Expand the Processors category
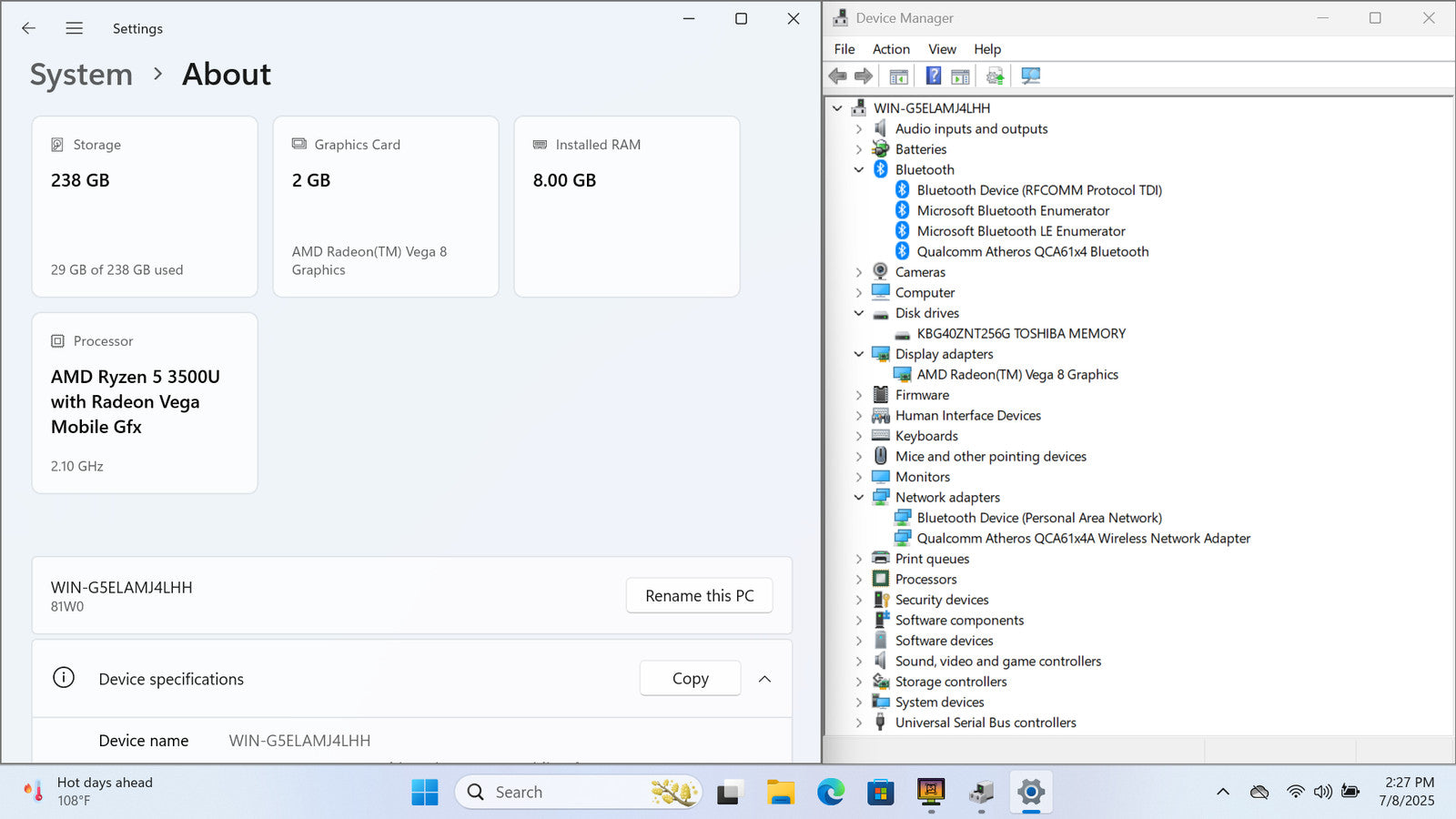Screen dimensions: 1456x819 859,580
